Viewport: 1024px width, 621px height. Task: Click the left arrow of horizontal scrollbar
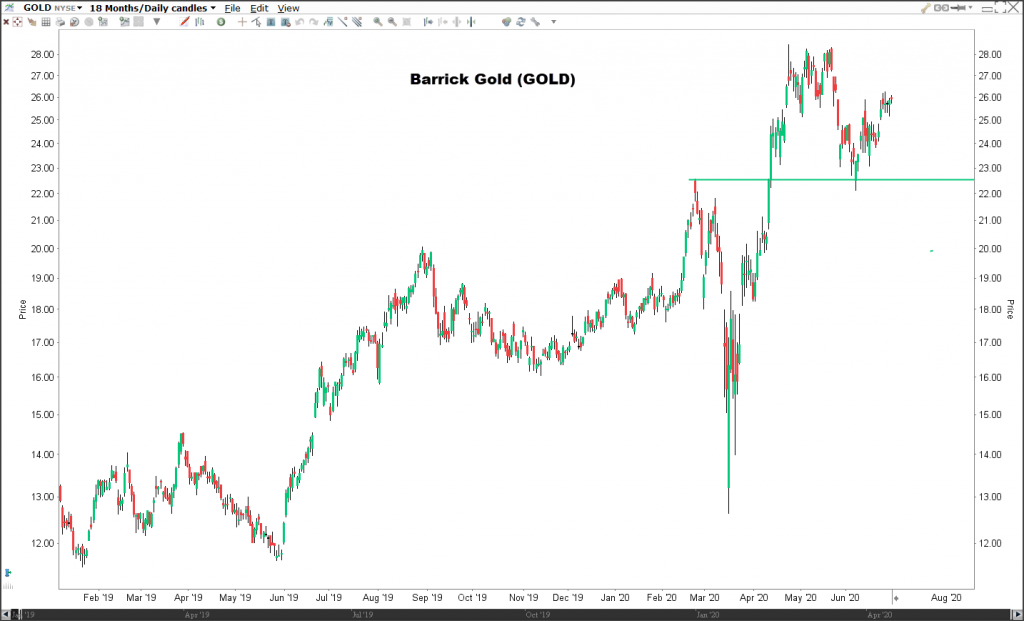click(5, 614)
